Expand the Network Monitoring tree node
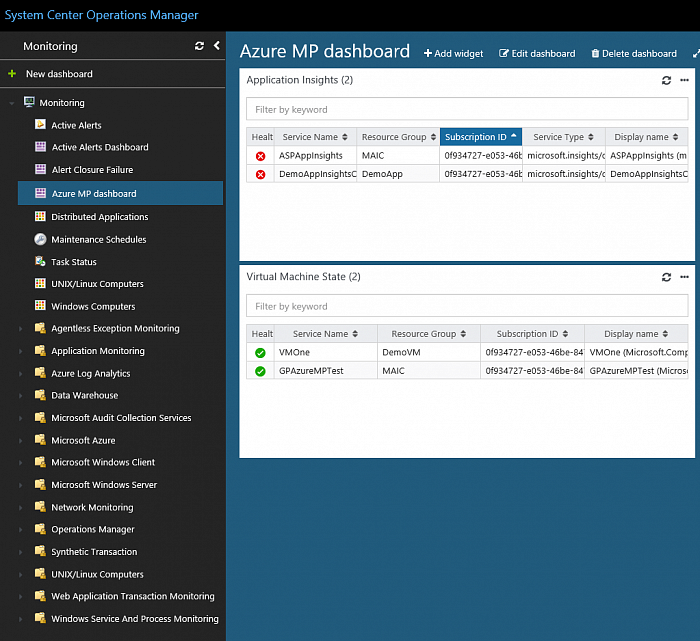 pos(22,507)
